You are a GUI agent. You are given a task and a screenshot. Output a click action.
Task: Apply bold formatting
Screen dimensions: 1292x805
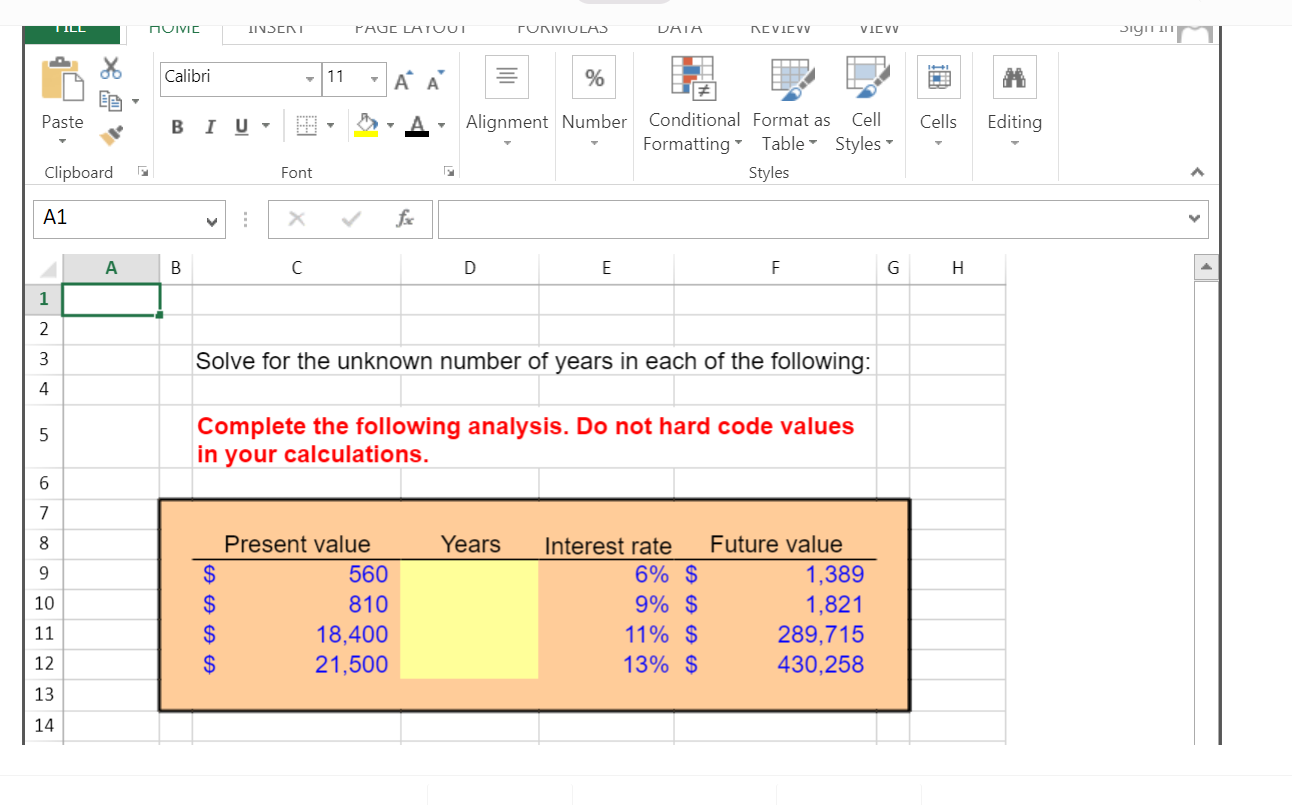tap(177, 127)
